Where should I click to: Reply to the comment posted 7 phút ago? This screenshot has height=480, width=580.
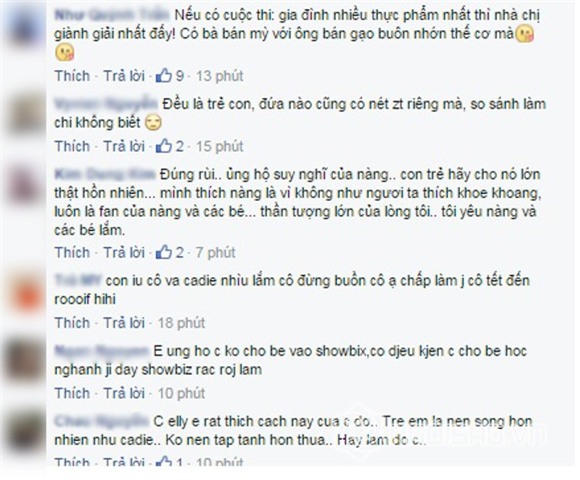pos(124,253)
